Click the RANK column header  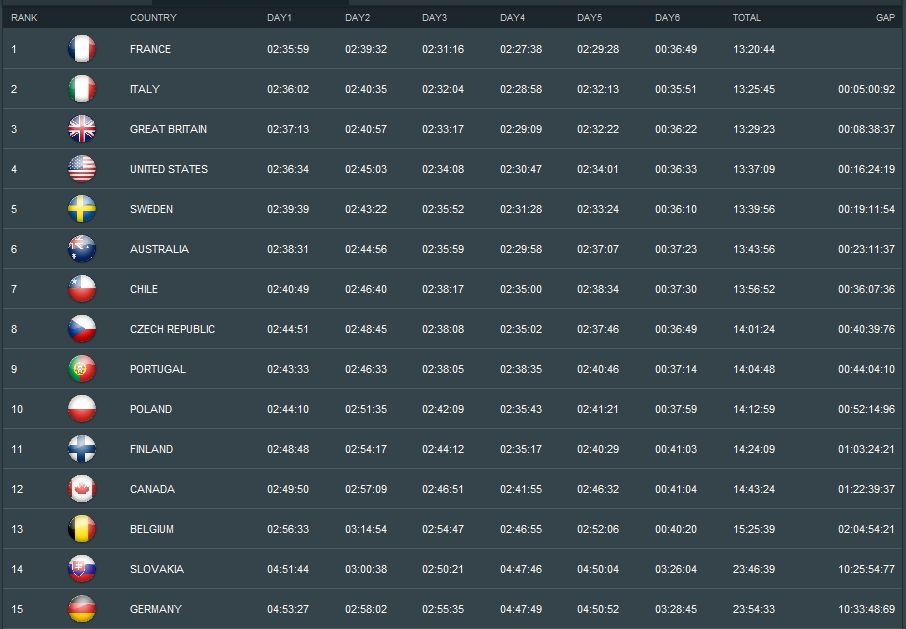click(24, 18)
